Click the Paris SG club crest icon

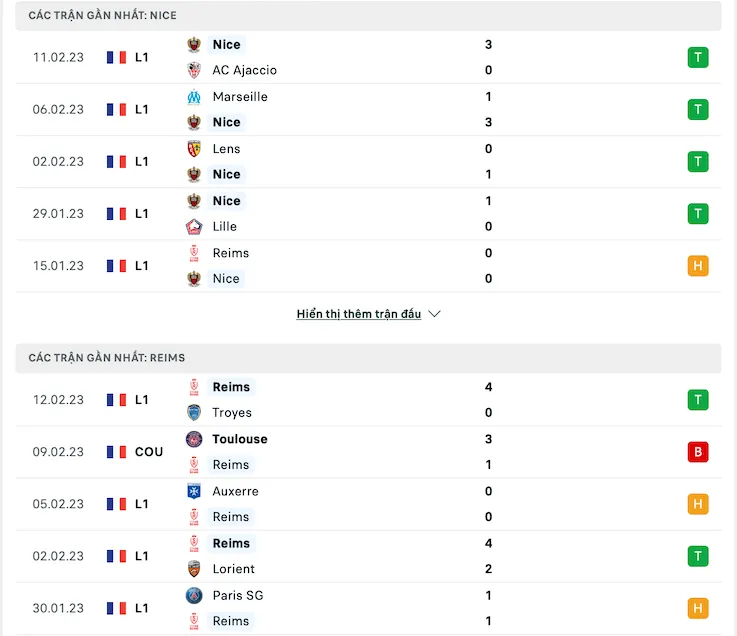pos(194,595)
